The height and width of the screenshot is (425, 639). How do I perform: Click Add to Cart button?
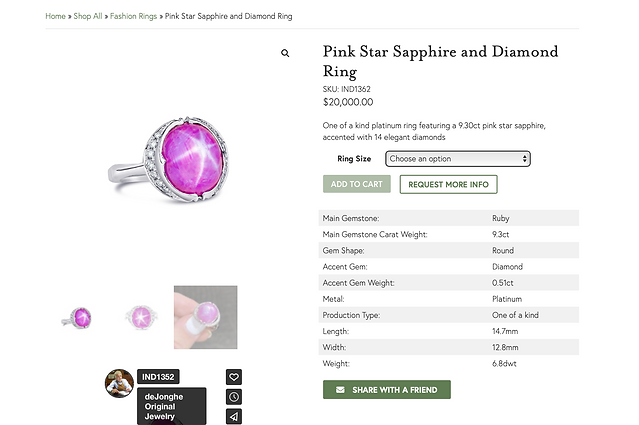[357, 184]
